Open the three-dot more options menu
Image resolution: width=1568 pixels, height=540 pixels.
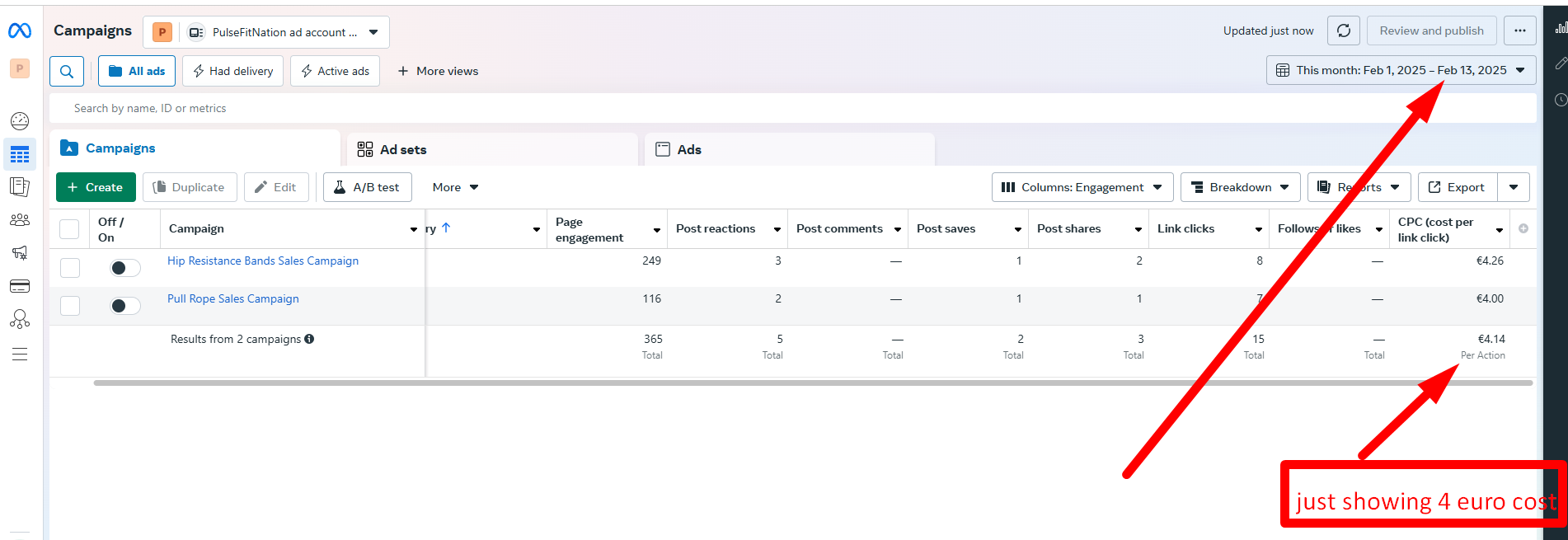pos(1519,31)
